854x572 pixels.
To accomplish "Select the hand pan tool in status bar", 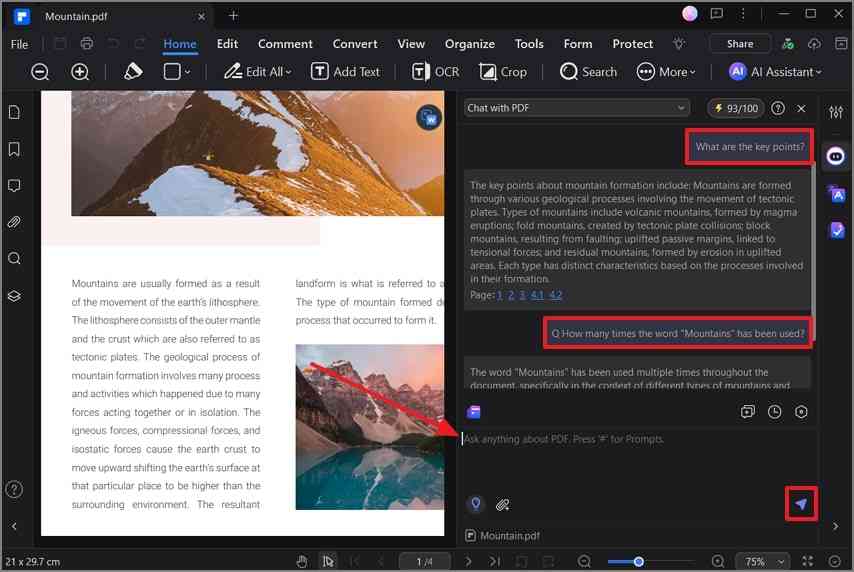I will tap(302, 561).
